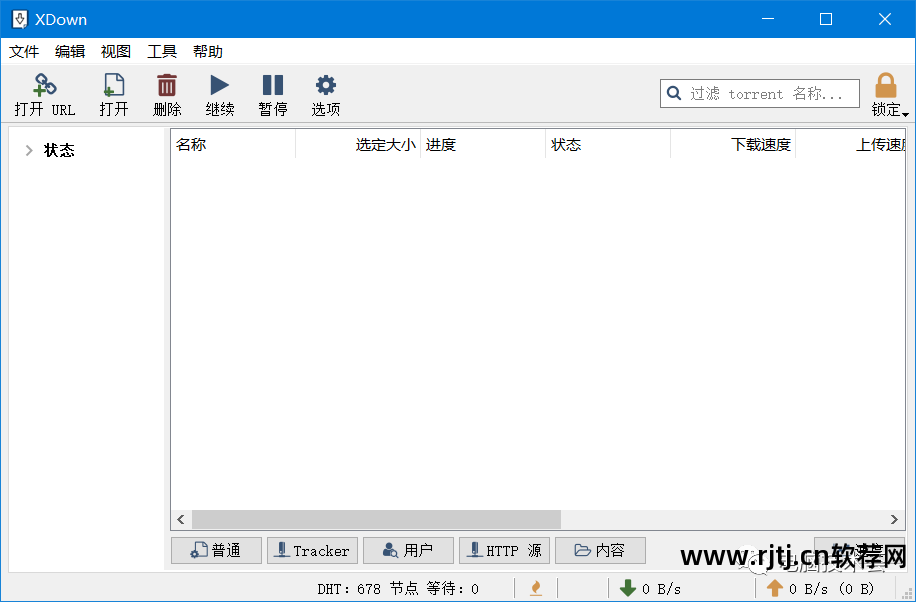Click the scroll right arrow
Screen dimensions: 916x602
pyautogui.click(x=894, y=519)
